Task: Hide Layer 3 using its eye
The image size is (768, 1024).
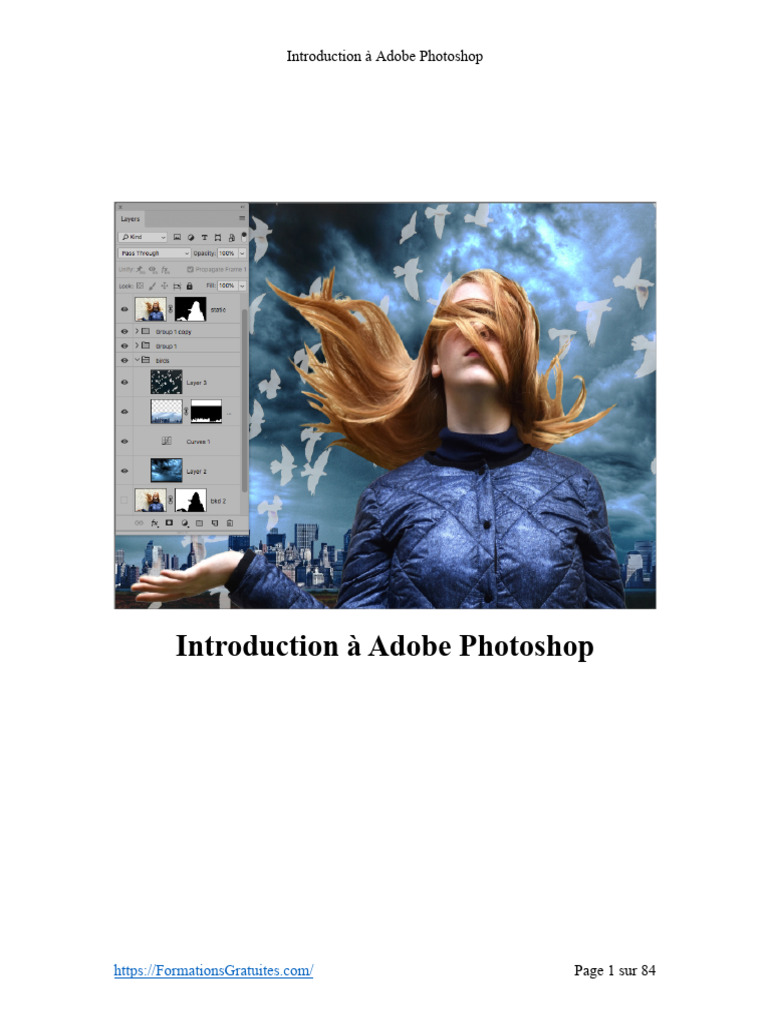Action: pos(124,383)
